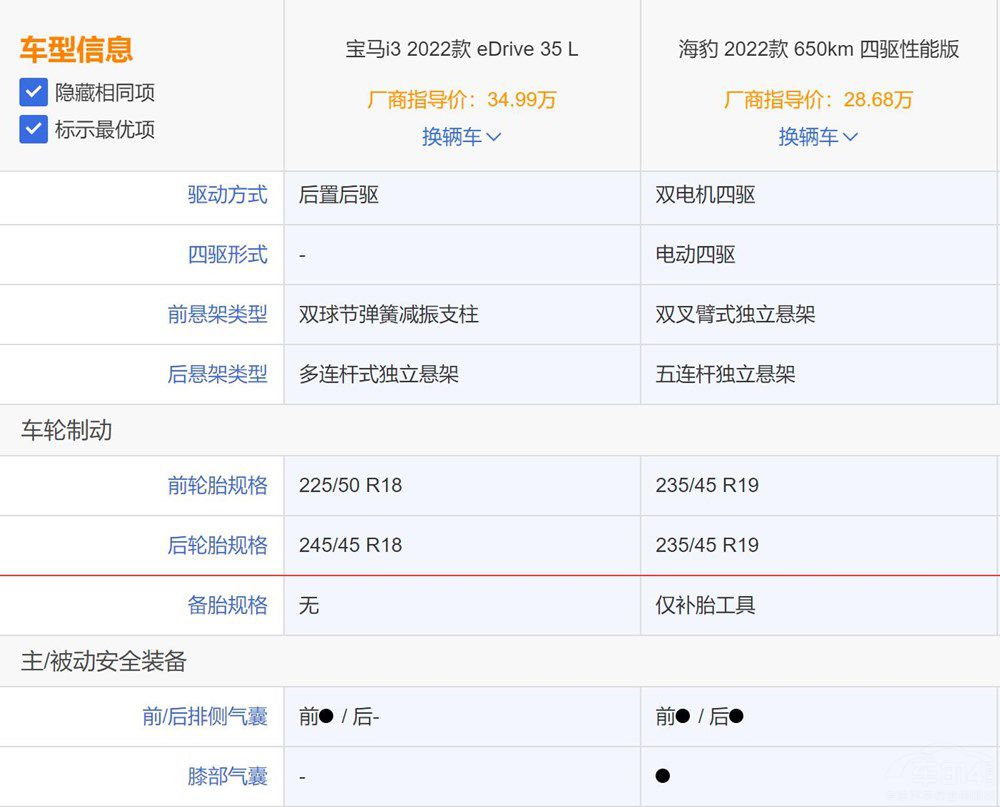Click the 车轮制动 section header
Viewport: 1000px width, 807px height.
click(x=66, y=431)
